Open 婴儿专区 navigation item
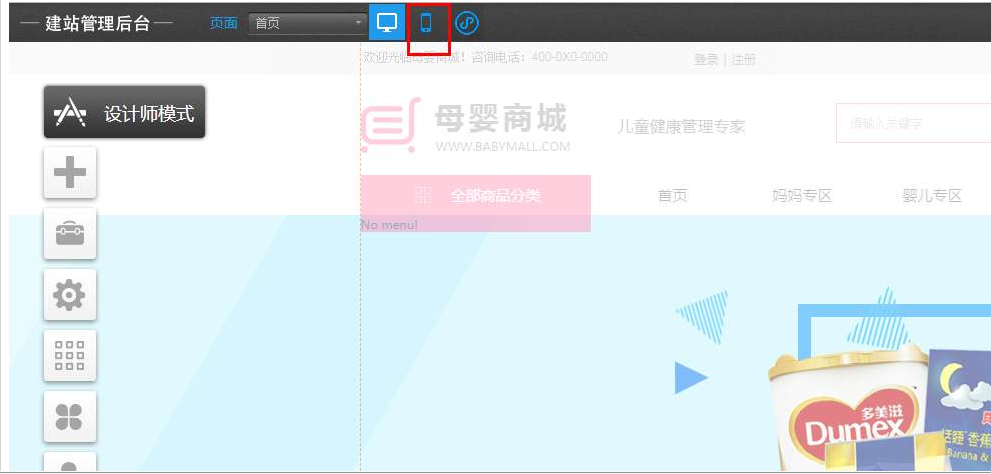Viewport: 991px width, 474px height. coord(931,196)
